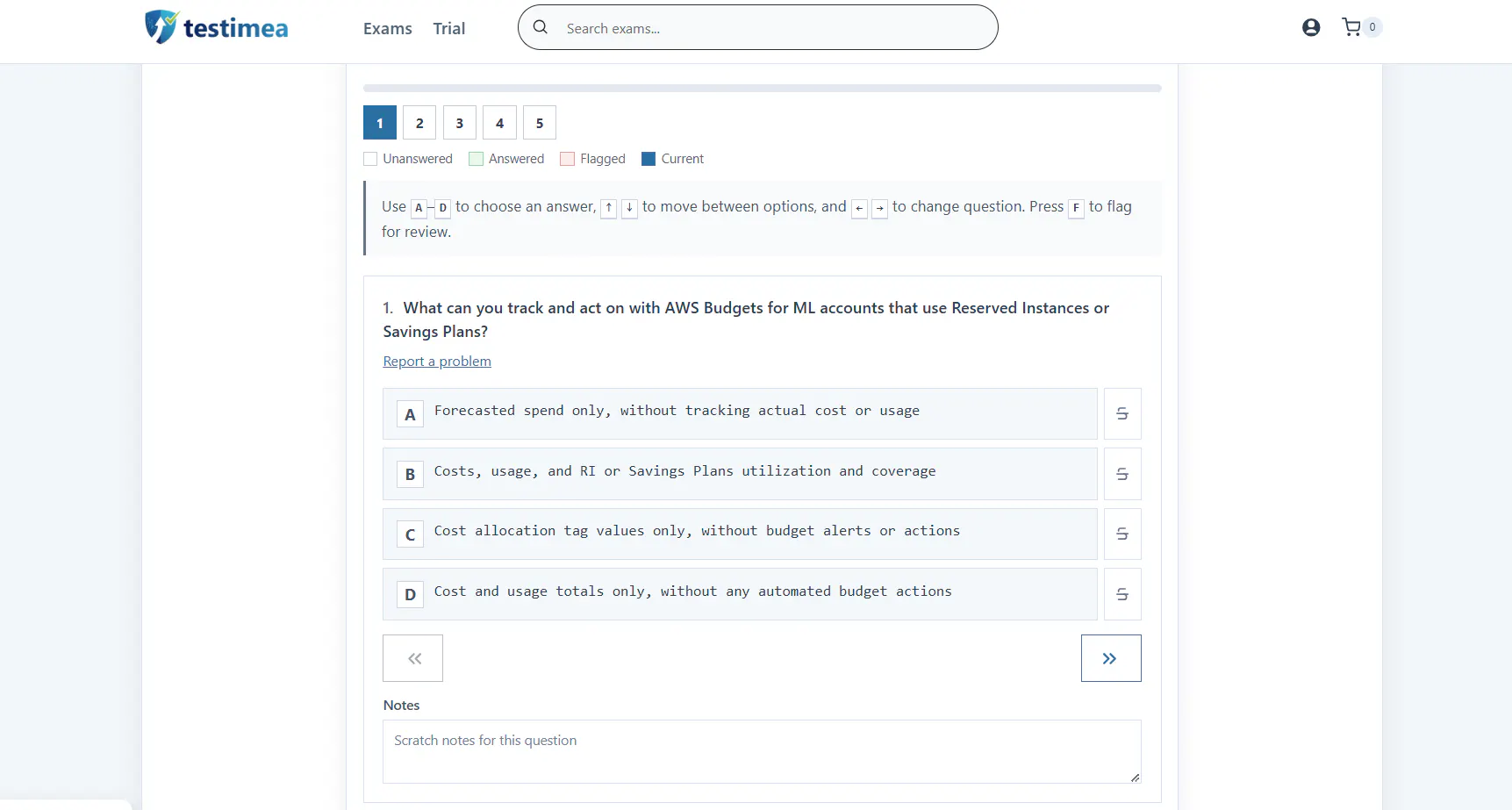The height and width of the screenshot is (810, 1512).
Task: Click the testimea logo
Action: click(x=217, y=27)
